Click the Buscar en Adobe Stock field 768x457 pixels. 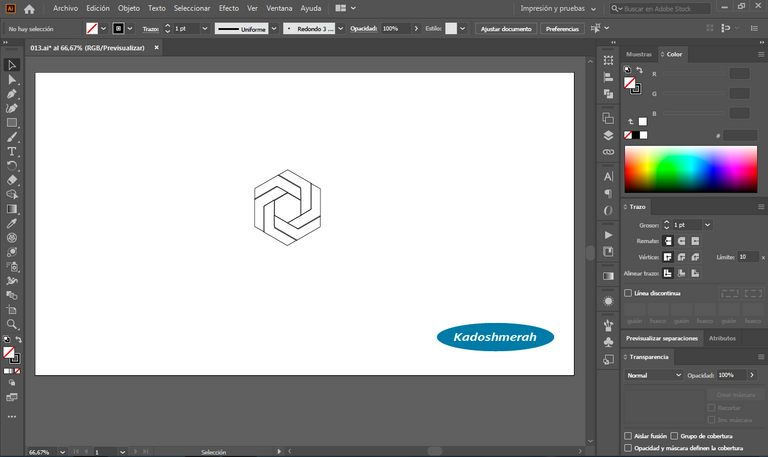(x=660, y=8)
